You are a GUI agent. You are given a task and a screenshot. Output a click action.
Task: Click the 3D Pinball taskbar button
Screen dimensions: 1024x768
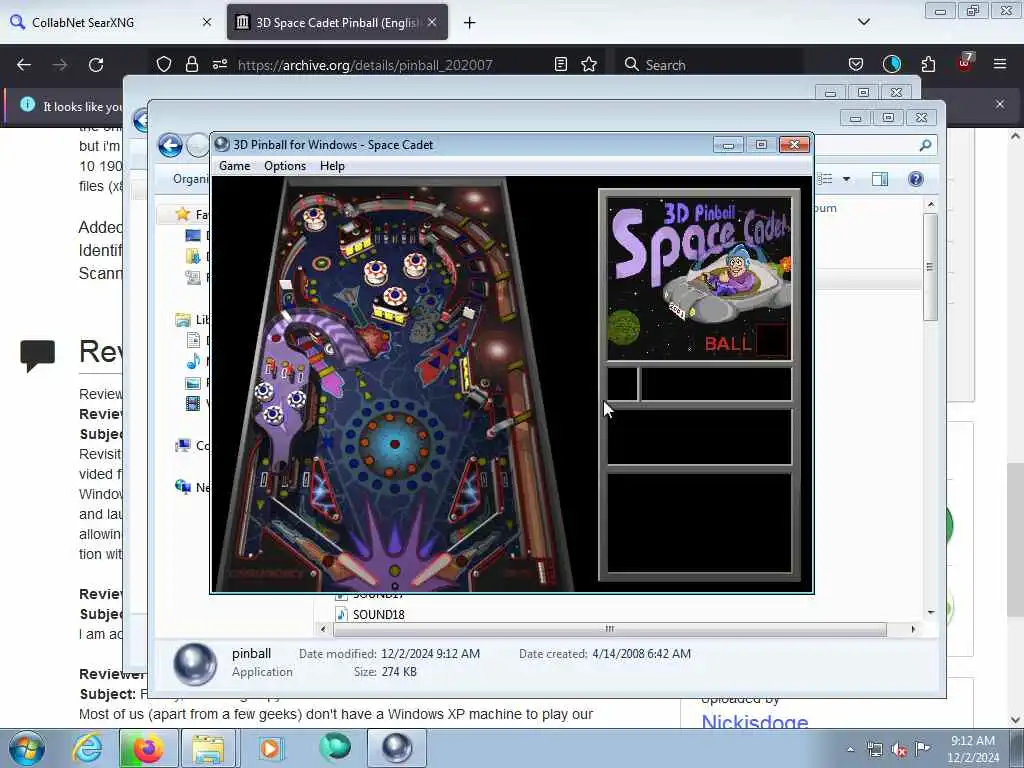(x=396, y=748)
